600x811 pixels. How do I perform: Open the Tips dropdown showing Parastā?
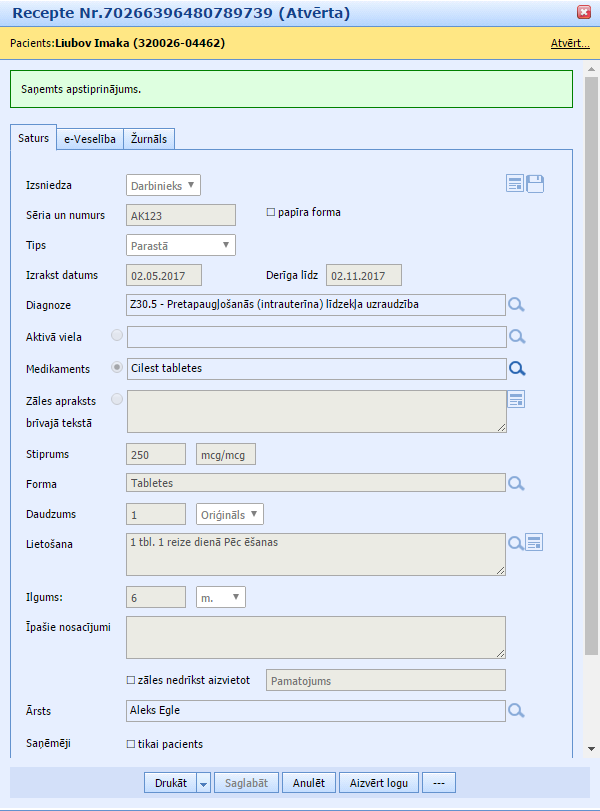coord(181,245)
